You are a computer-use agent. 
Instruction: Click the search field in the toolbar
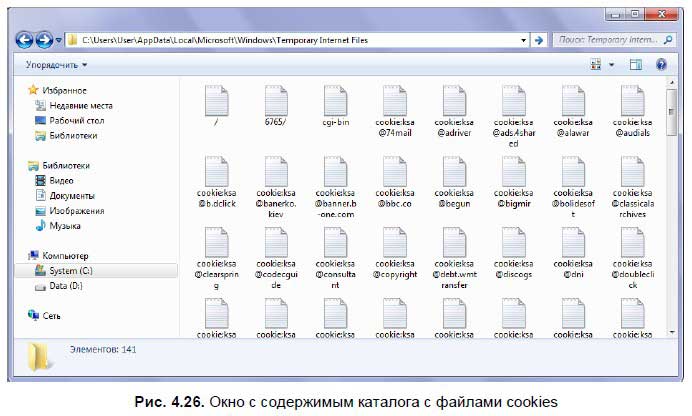[x=608, y=40]
